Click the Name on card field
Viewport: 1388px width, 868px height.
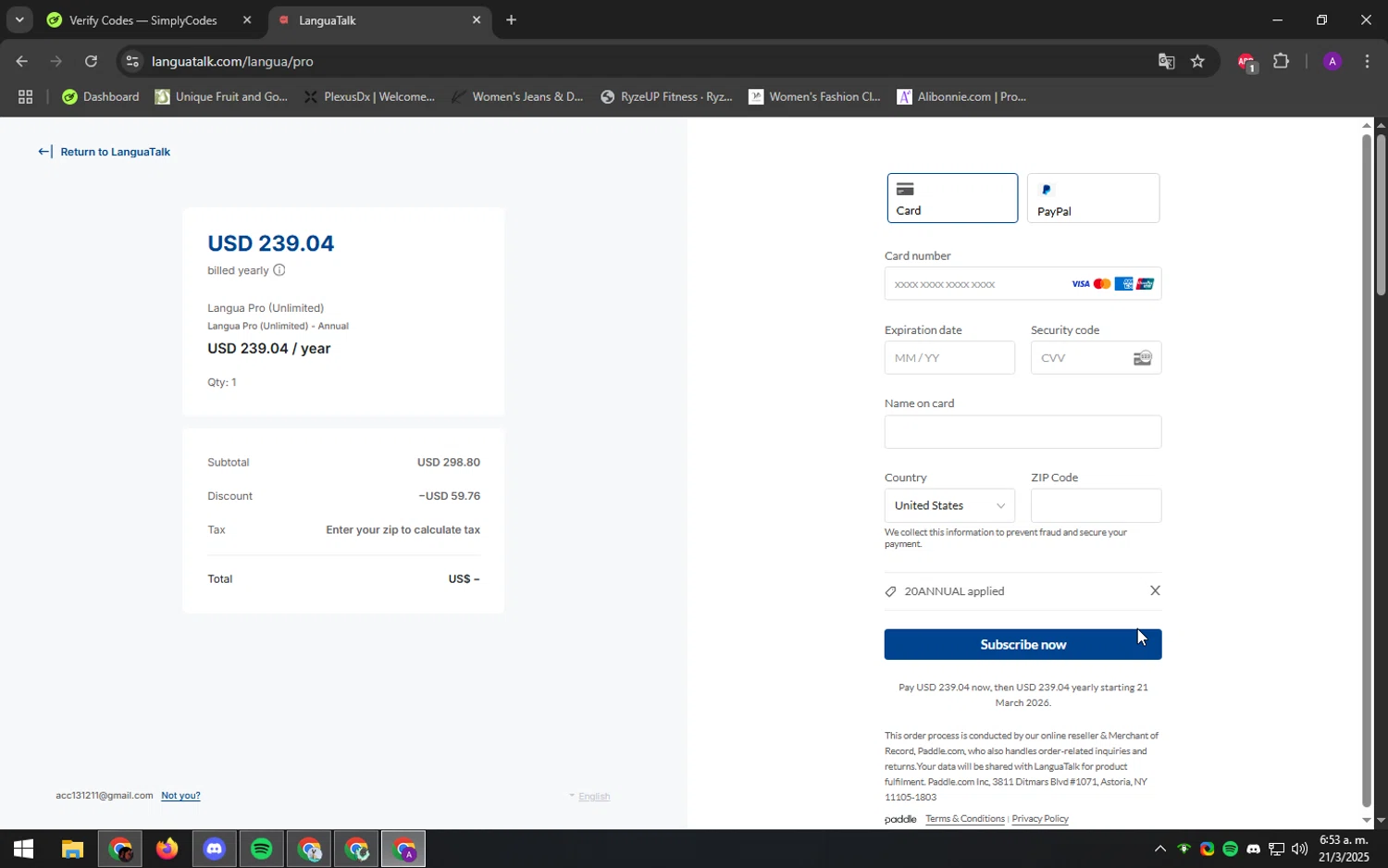1022,432
